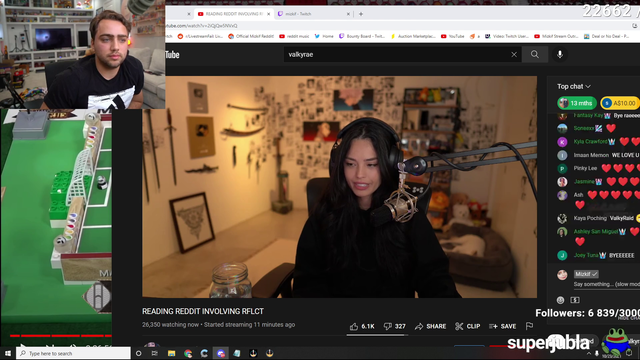Open the Auction Marketplace bookmark
This screenshot has width=640, height=360.
click(413, 36)
